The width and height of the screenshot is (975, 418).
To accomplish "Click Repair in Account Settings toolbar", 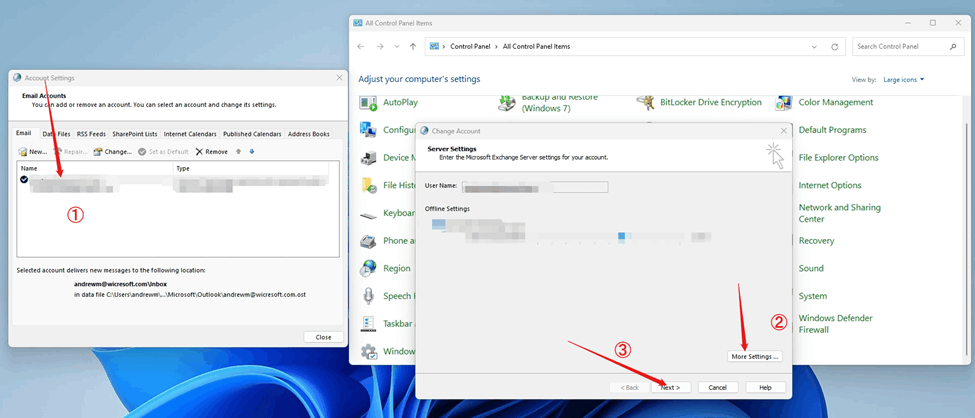I will 71,152.
